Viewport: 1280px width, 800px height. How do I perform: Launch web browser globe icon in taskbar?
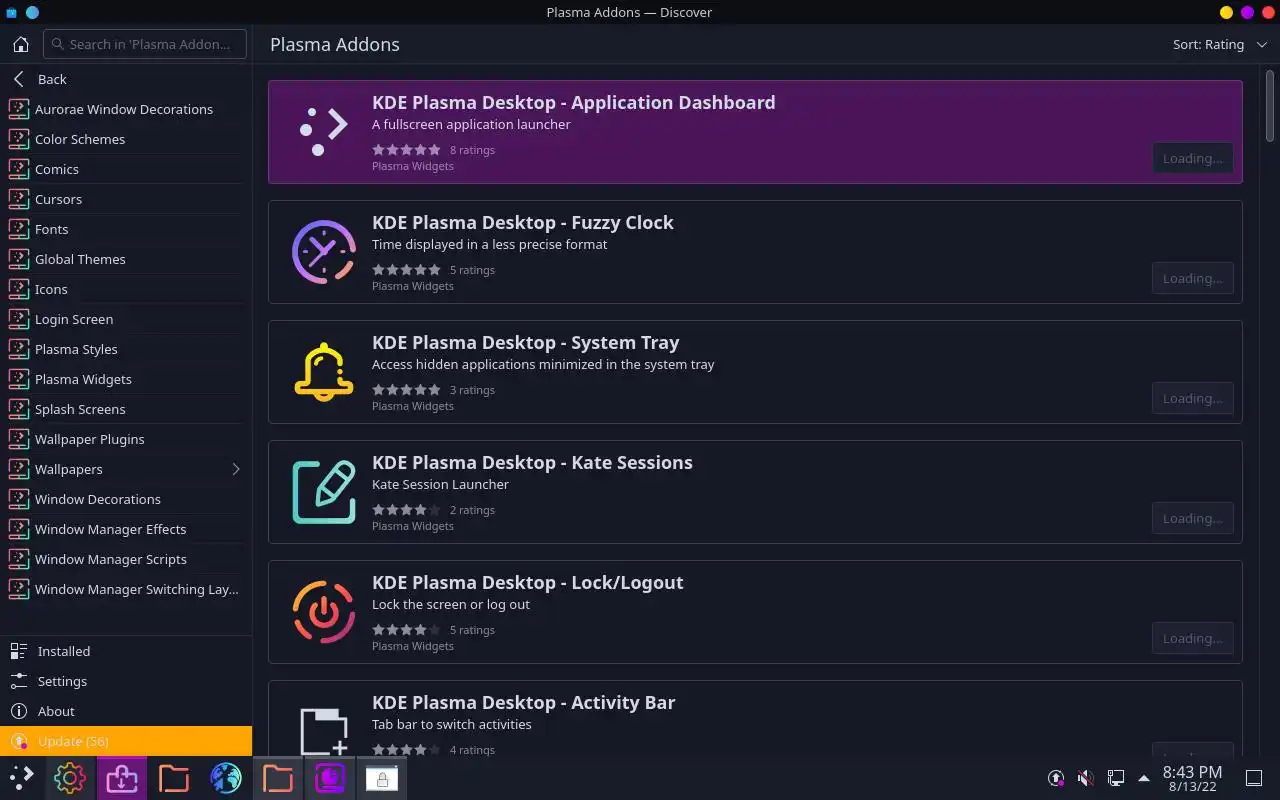pos(226,777)
